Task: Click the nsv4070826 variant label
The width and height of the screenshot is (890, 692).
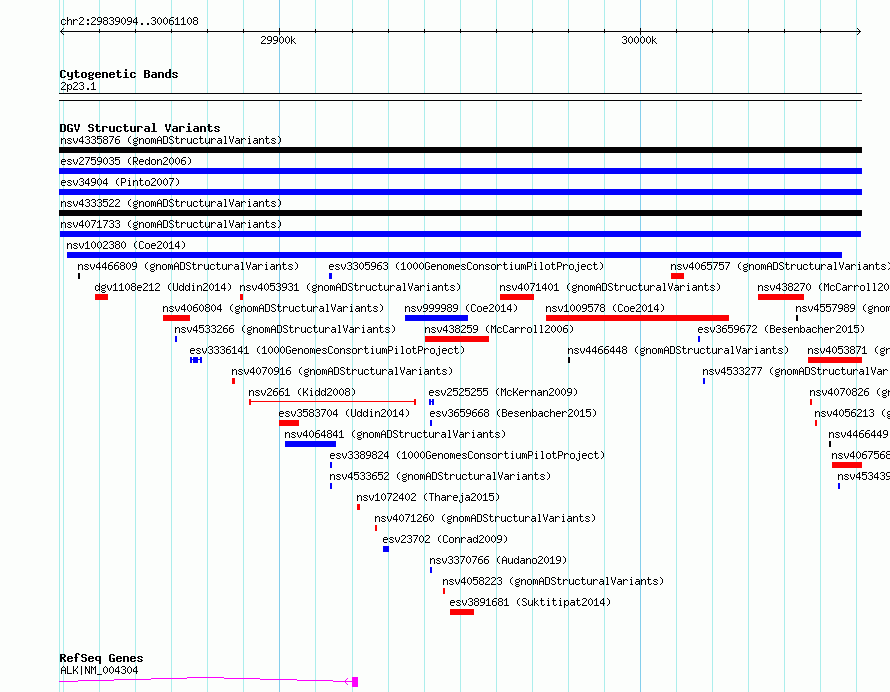Action: (x=849, y=392)
